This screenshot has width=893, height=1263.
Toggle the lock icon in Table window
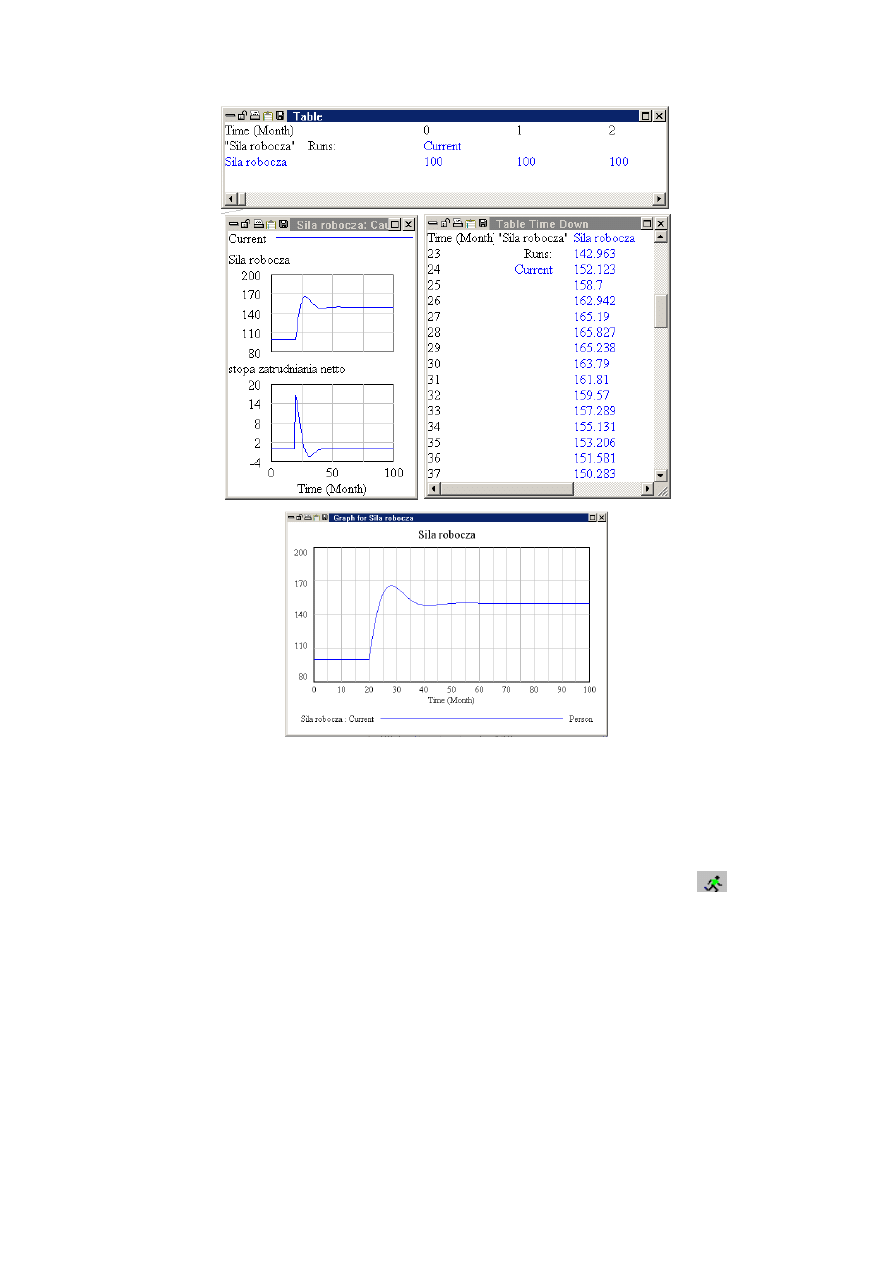point(242,116)
